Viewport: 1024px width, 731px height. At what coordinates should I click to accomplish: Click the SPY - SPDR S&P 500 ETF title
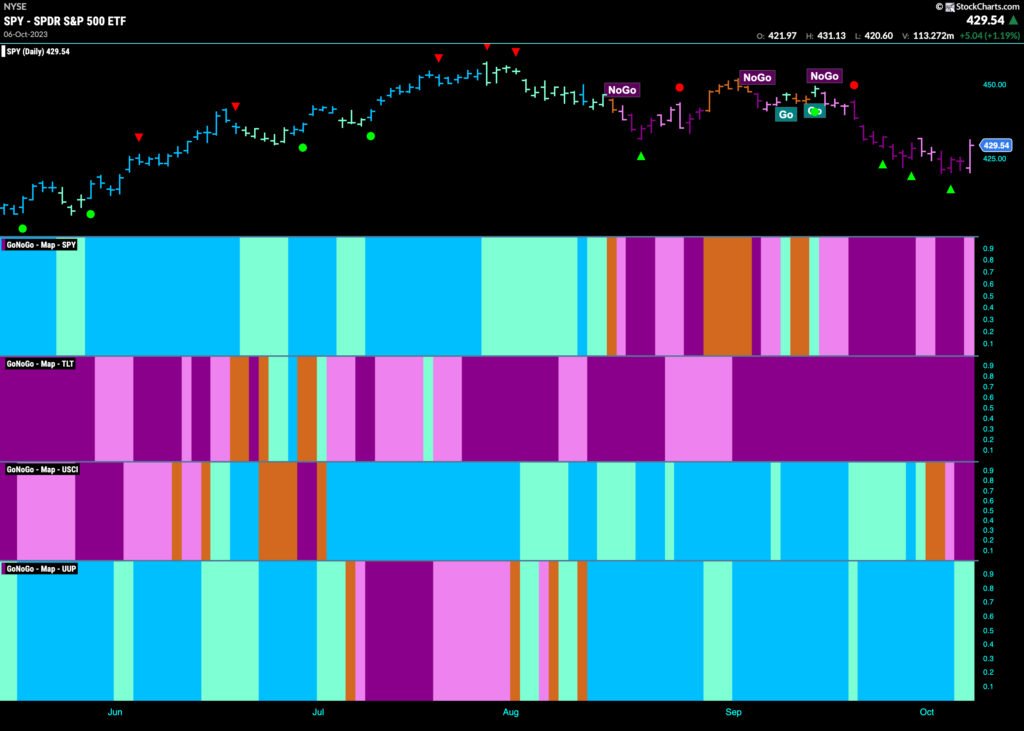(x=65, y=18)
